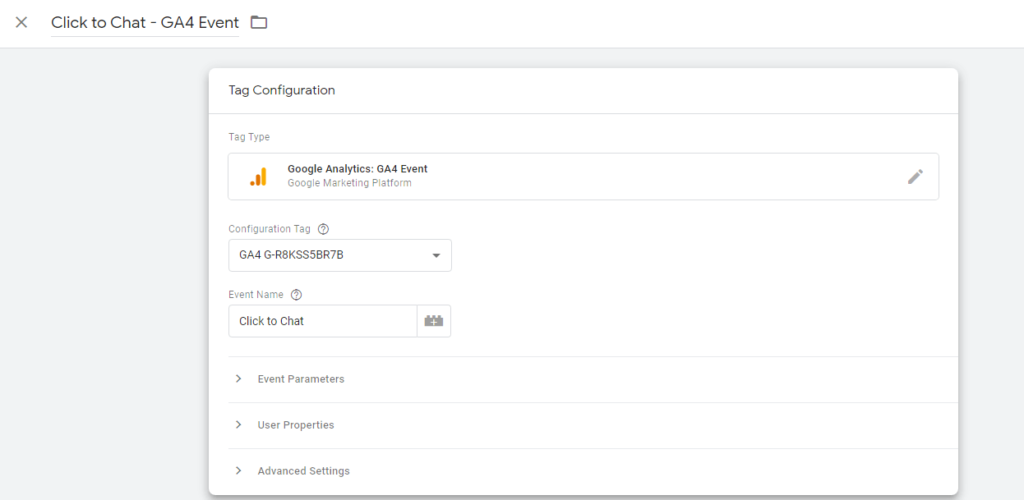The height and width of the screenshot is (500, 1024).
Task: Expand the User Properties chevron
Action: coord(238,425)
